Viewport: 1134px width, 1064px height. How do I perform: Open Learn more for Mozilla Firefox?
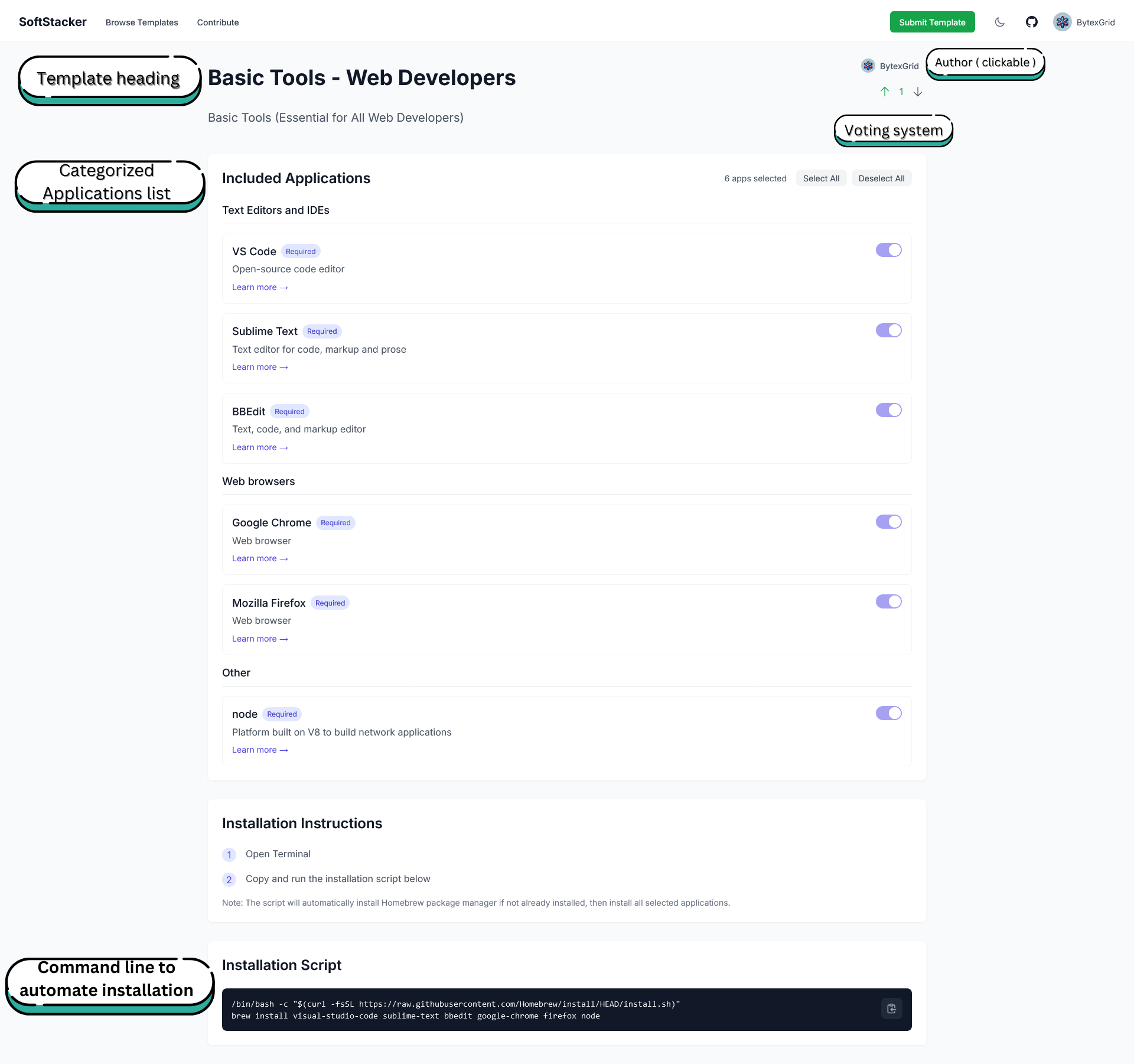tap(260, 639)
